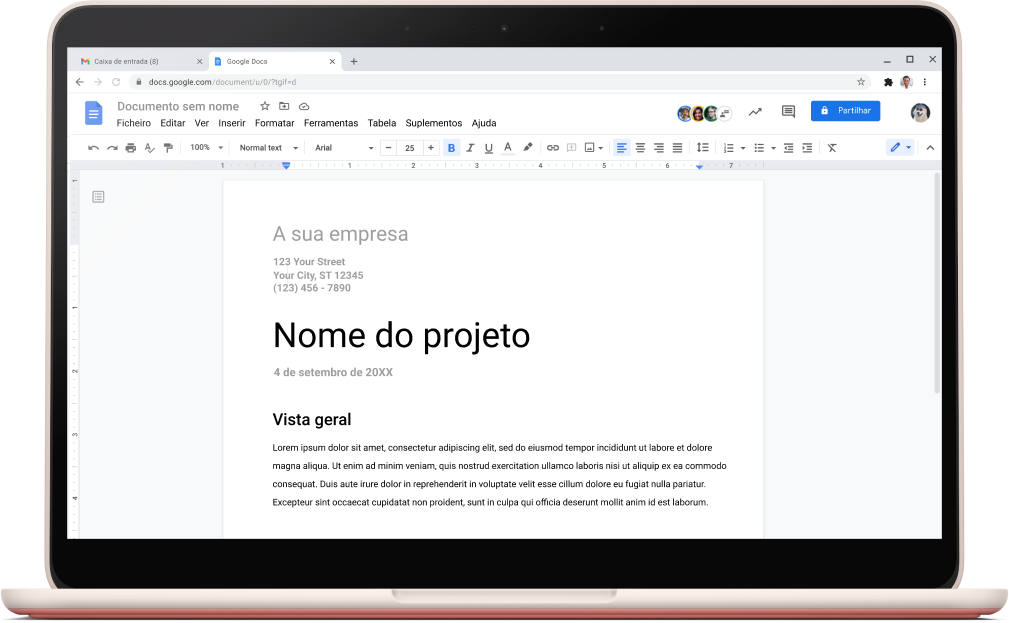Open the 100% zoom dropdown
Screen dimensions: 1009x623
(x=206, y=148)
